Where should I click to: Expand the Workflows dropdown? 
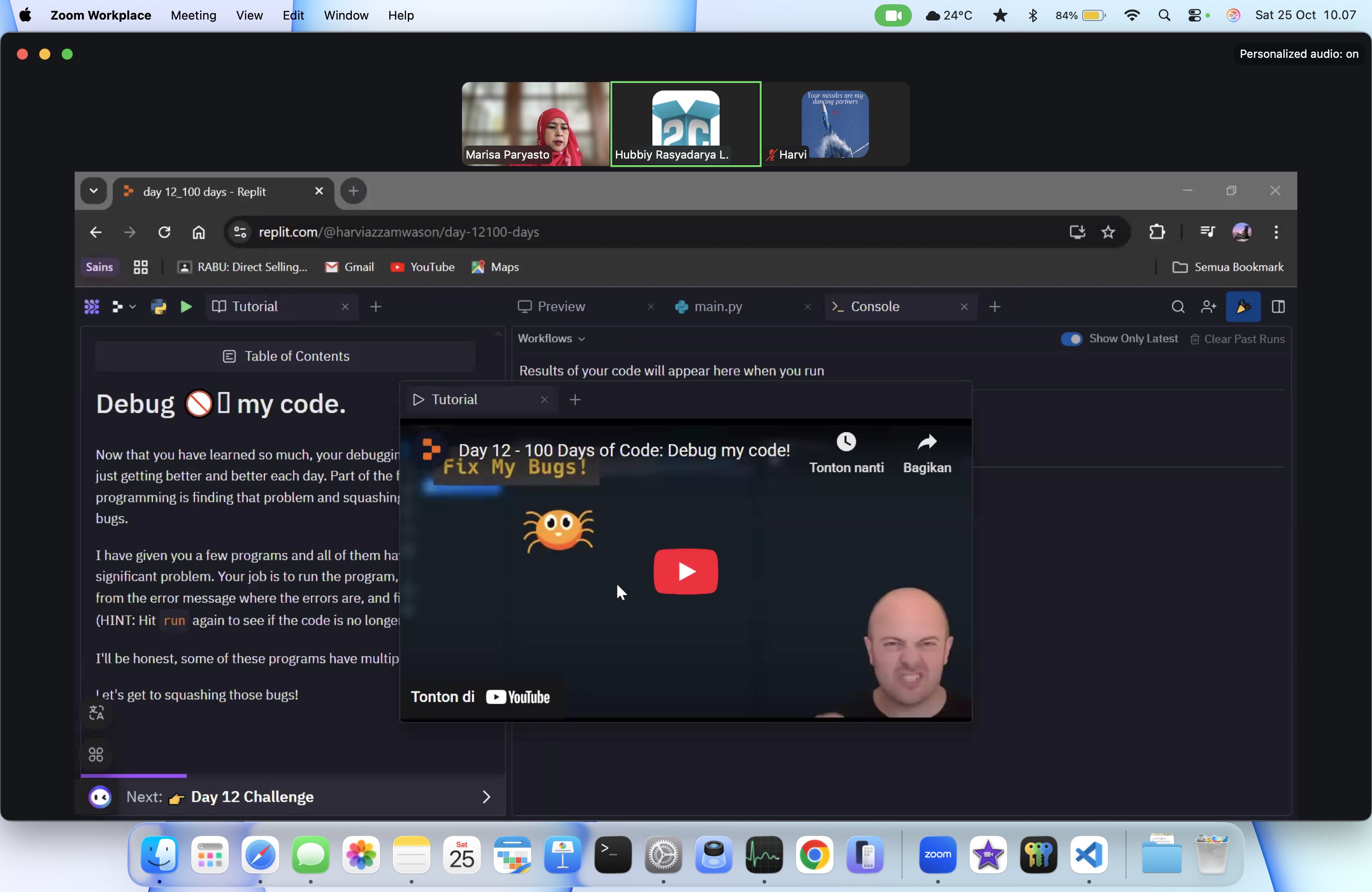551,339
